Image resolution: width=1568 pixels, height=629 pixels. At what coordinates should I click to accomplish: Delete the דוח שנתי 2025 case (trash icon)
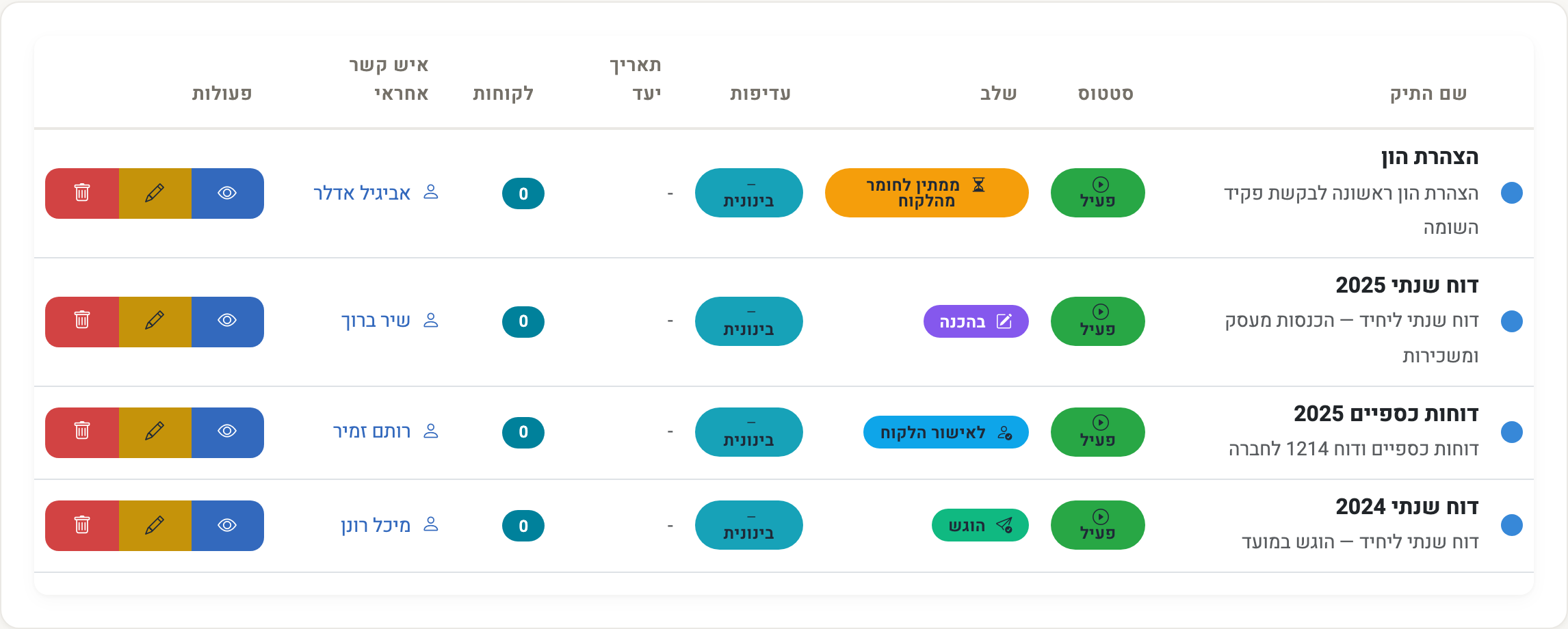click(x=82, y=321)
